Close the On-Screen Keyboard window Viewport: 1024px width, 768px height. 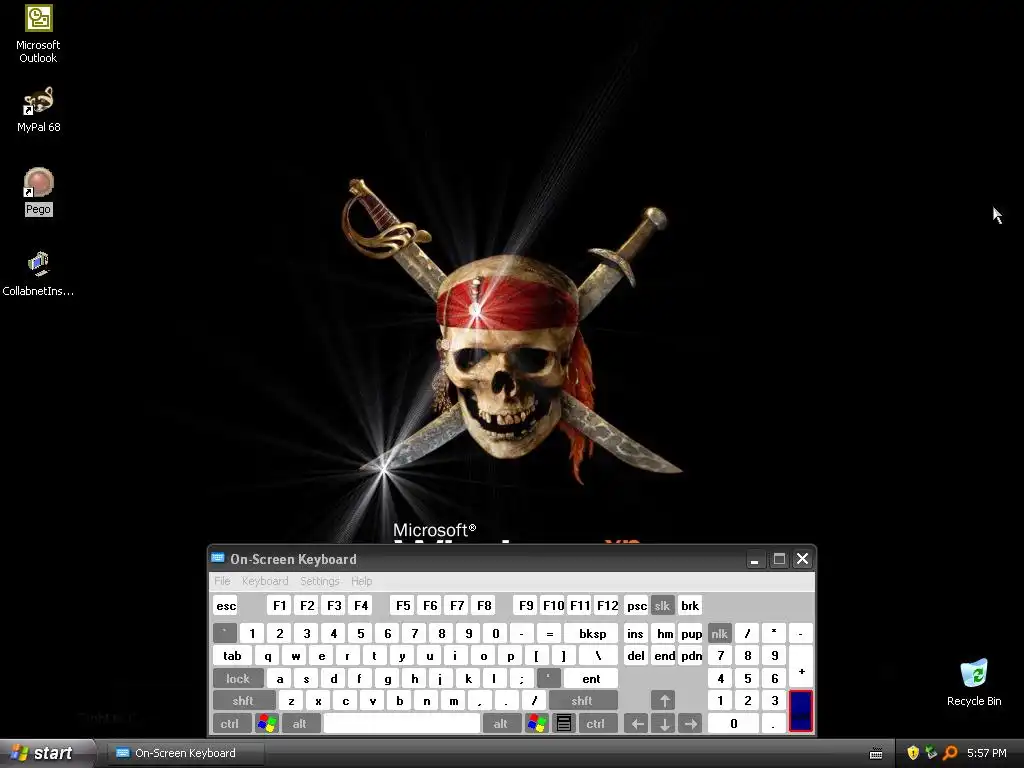(x=803, y=559)
